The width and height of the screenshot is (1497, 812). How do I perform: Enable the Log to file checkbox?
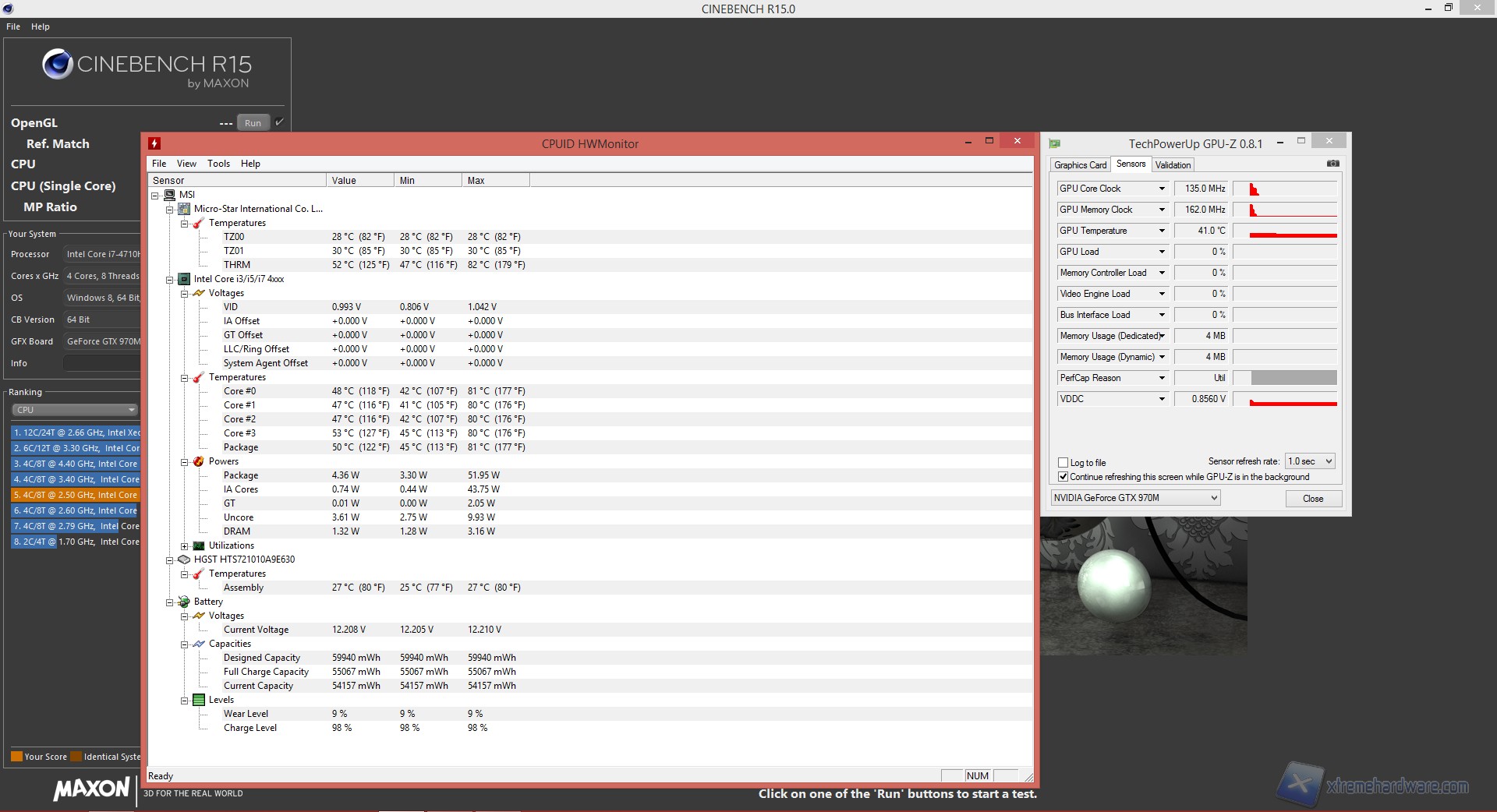coord(1063,462)
